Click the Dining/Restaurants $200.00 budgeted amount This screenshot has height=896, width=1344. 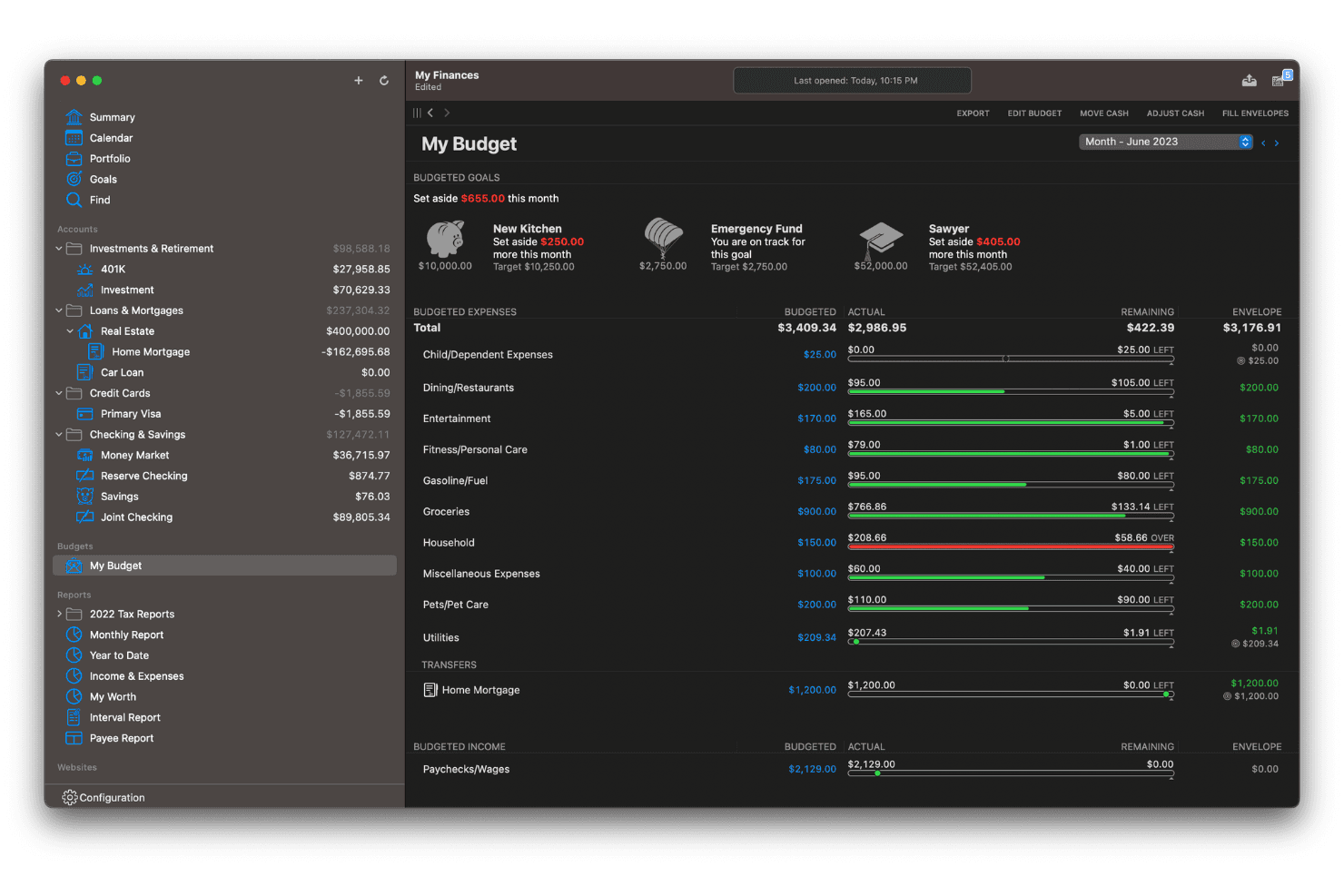coord(816,388)
